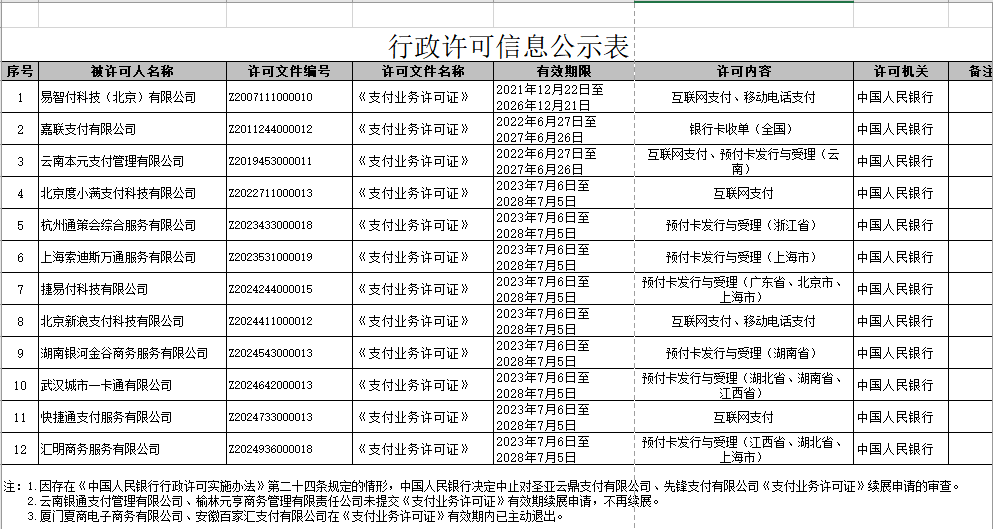Select 中国人民银行 cell in row 1
Image resolution: width=993 pixels, height=529 pixels.
click(901, 97)
